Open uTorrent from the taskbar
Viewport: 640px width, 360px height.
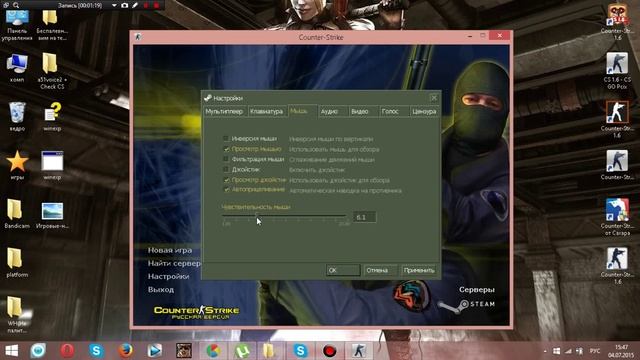click(242, 351)
